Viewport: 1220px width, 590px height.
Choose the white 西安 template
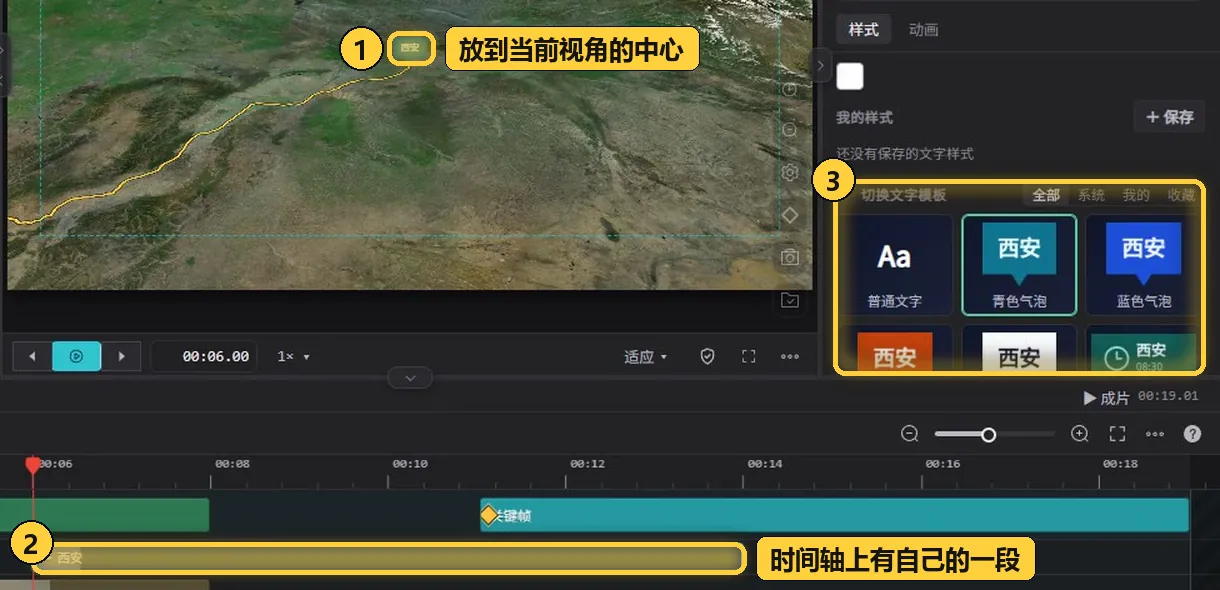pyautogui.click(x=1019, y=348)
